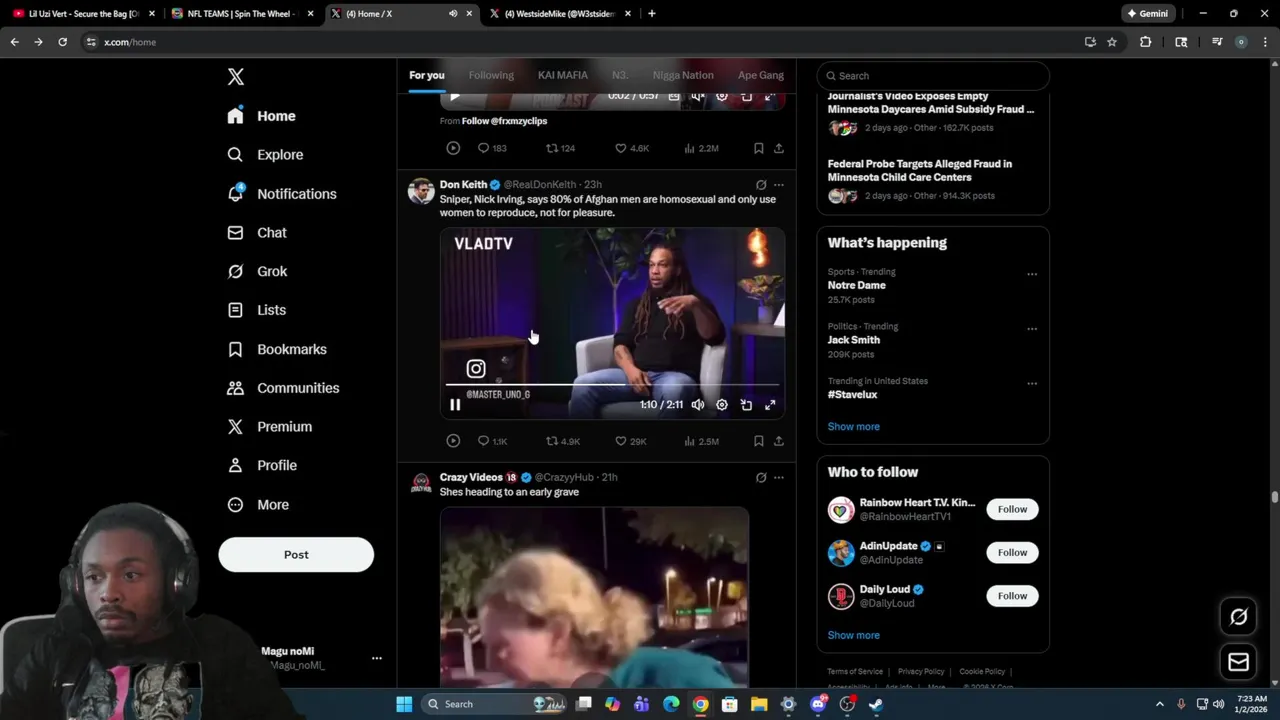Open Communities in the sidebar
The image size is (1280, 720).
(283, 388)
